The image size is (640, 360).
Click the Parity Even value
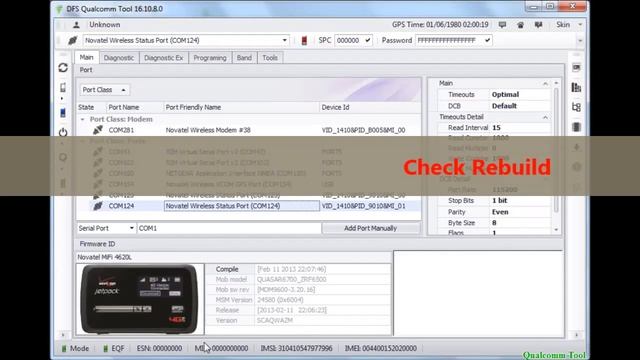[x=500, y=212]
